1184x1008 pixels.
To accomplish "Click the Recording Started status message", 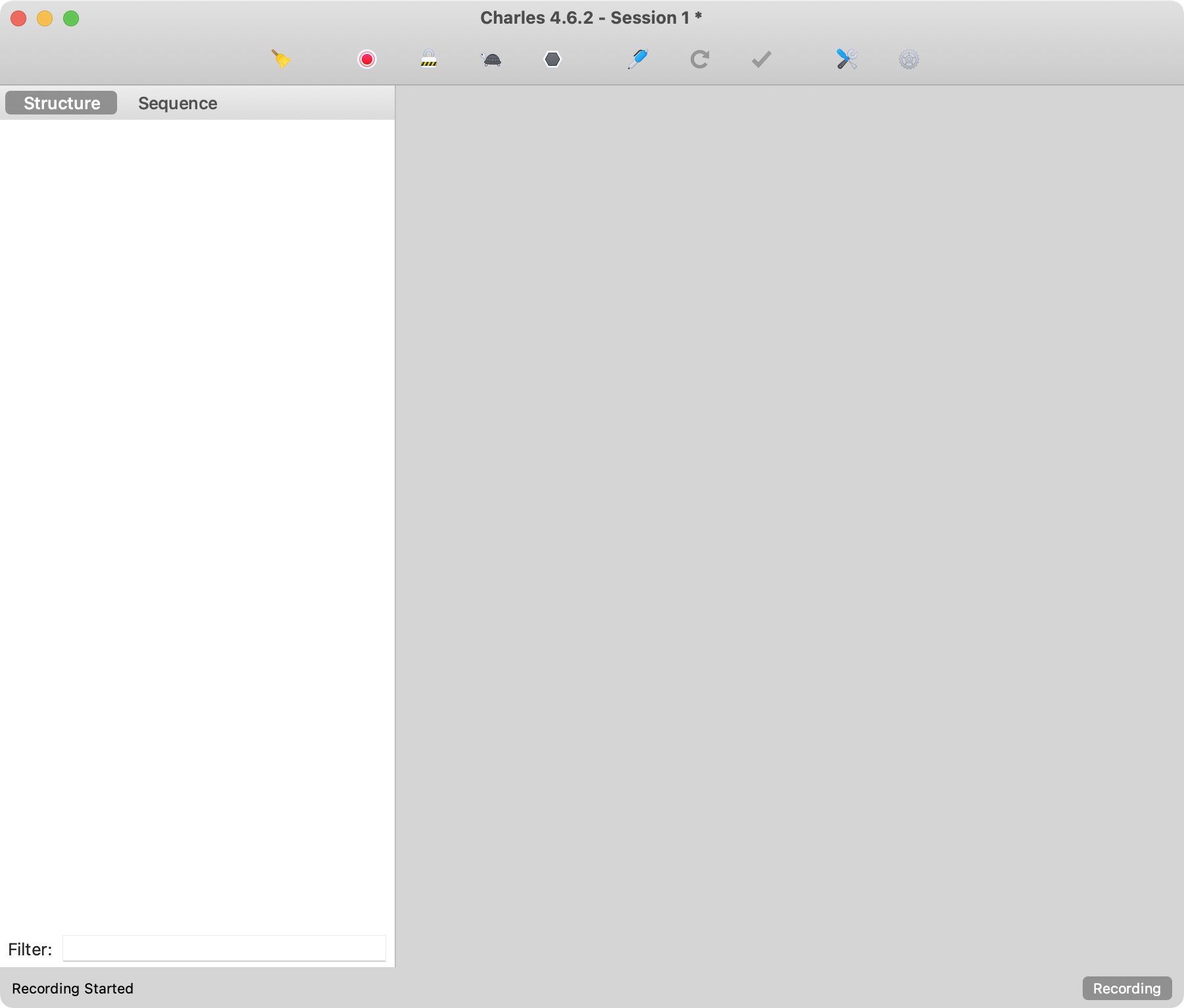I will click(72, 988).
